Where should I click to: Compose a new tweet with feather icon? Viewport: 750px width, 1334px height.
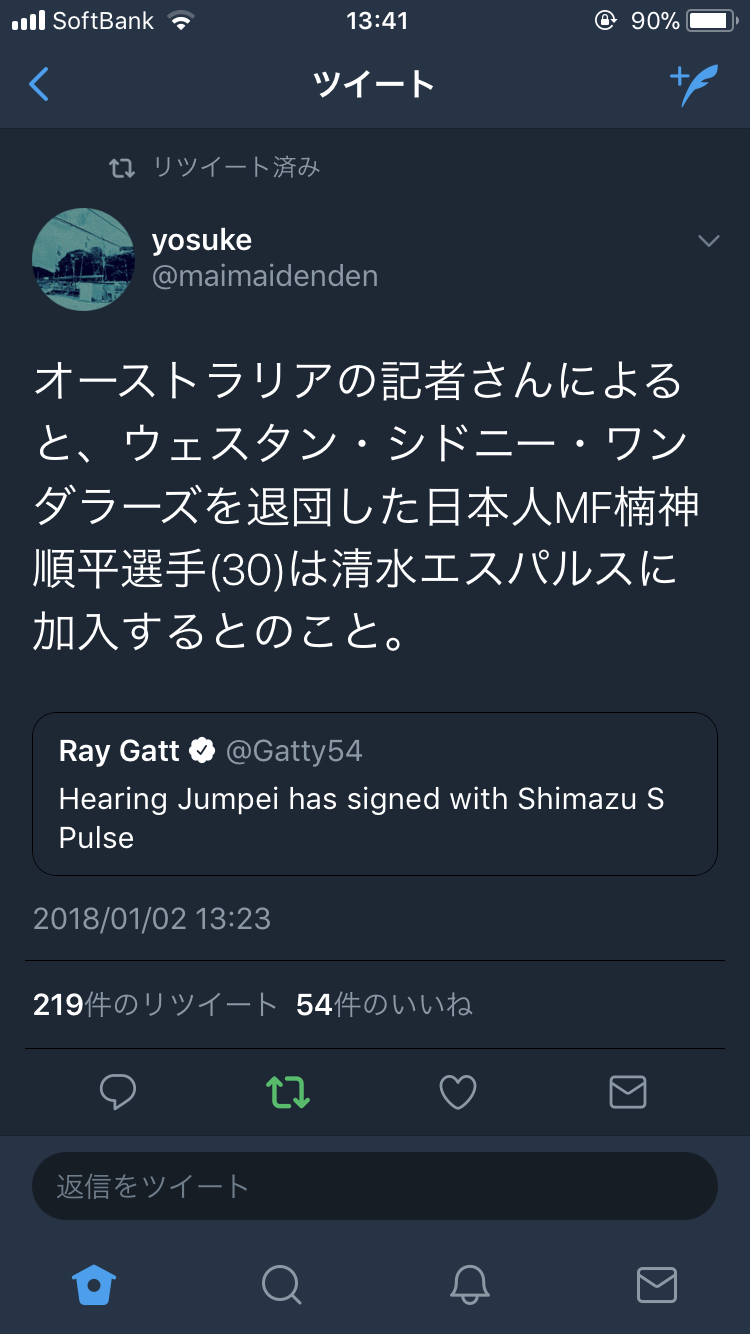694,86
